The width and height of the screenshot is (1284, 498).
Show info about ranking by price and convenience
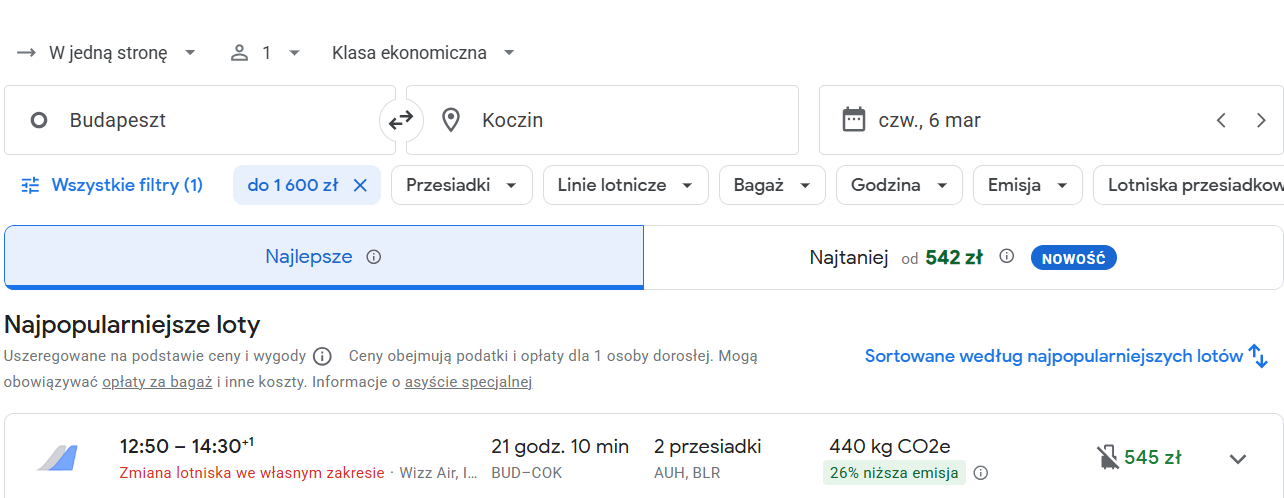pos(322,356)
